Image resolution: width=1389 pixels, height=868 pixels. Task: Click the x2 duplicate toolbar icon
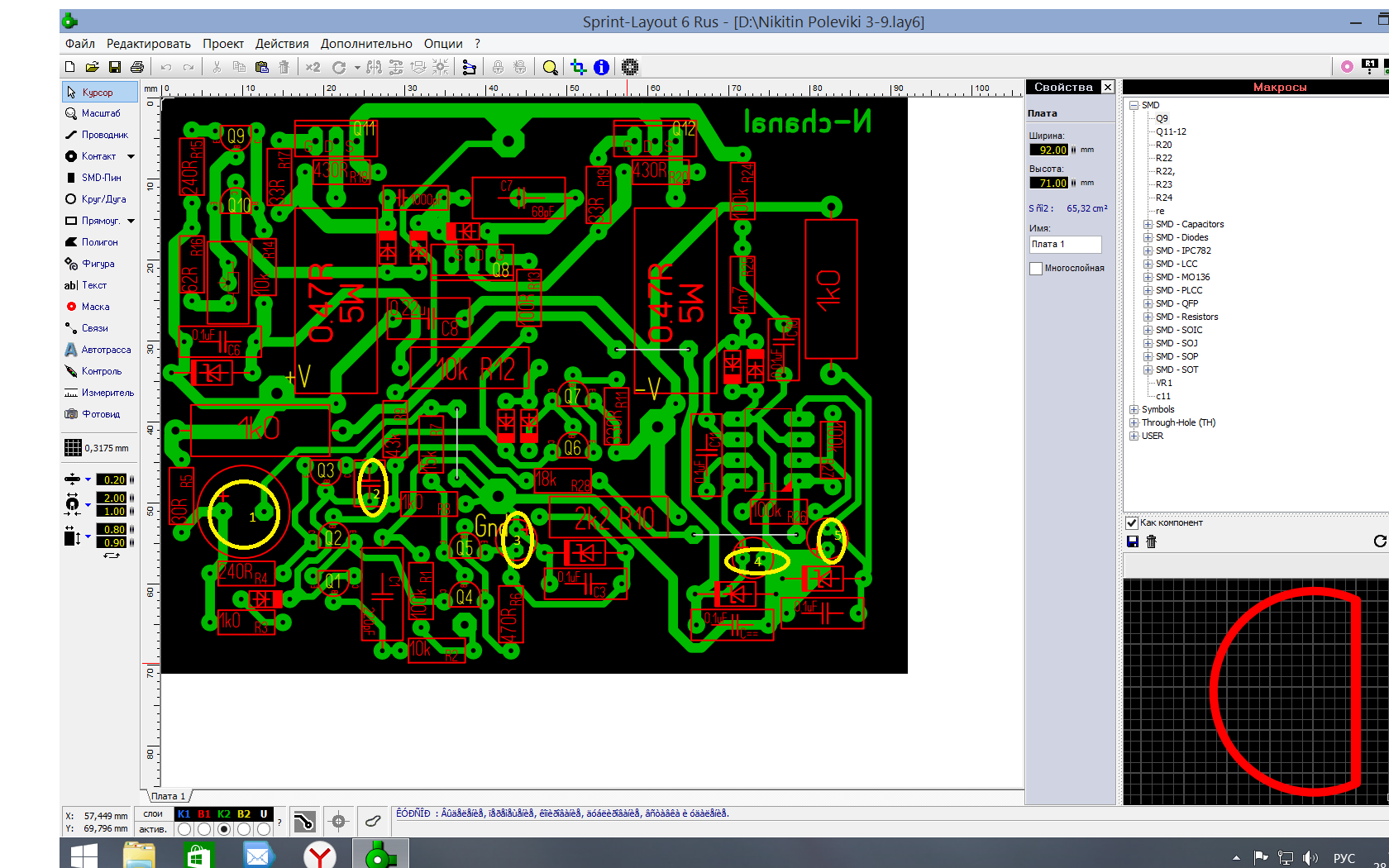[x=313, y=67]
